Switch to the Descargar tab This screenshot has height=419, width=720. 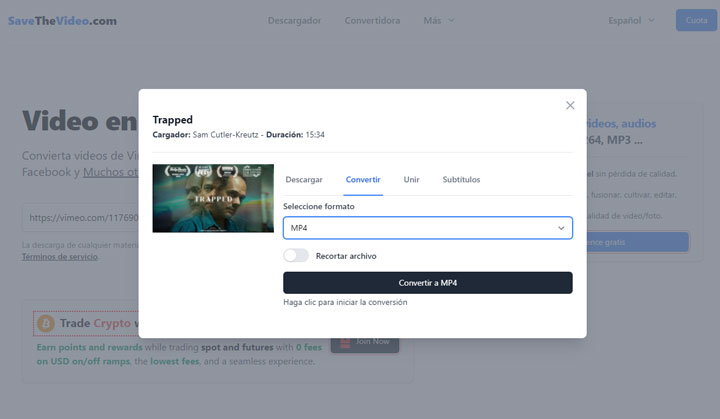(x=304, y=180)
